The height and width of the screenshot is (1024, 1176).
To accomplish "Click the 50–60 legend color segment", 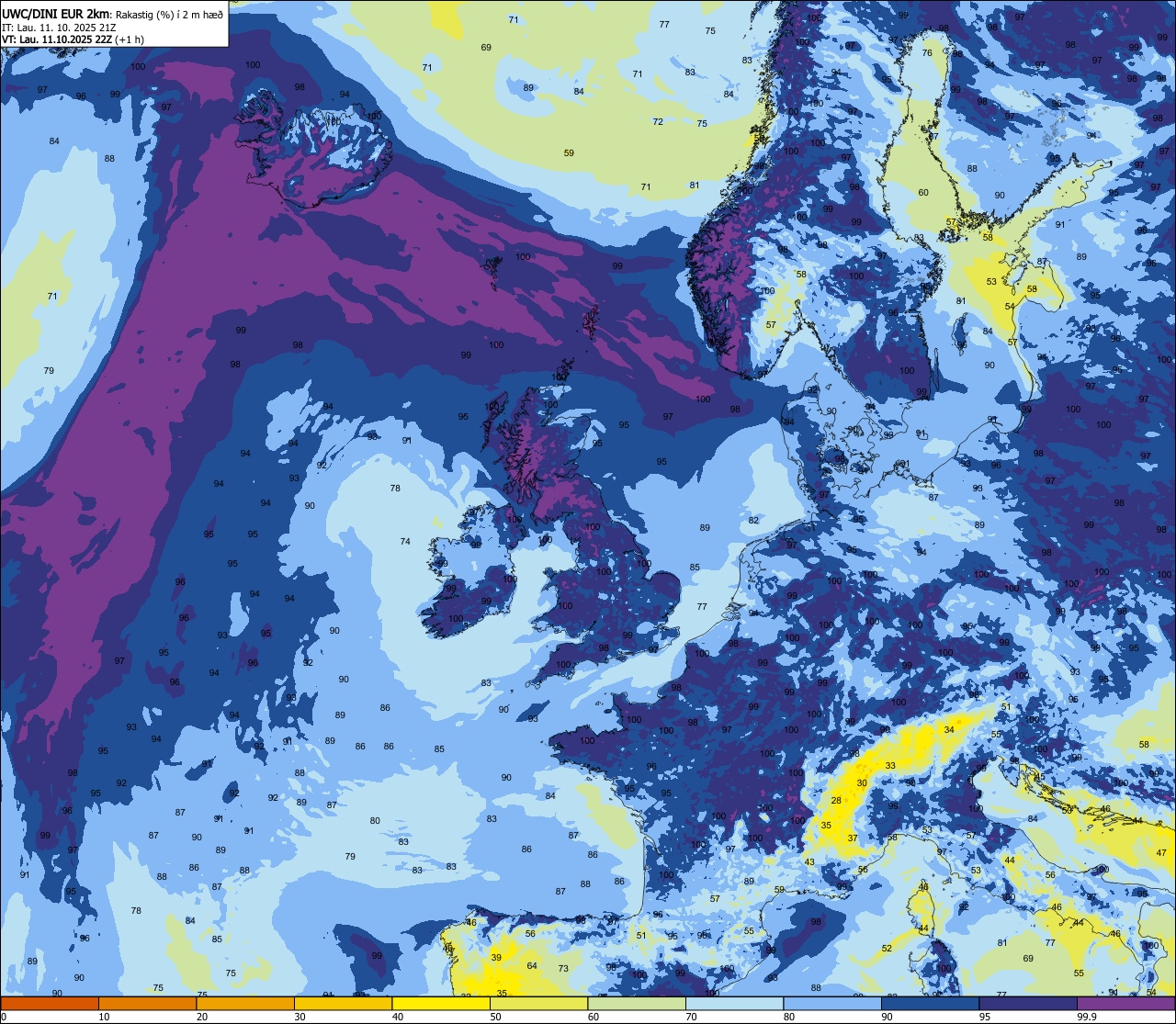I will [538, 1003].
